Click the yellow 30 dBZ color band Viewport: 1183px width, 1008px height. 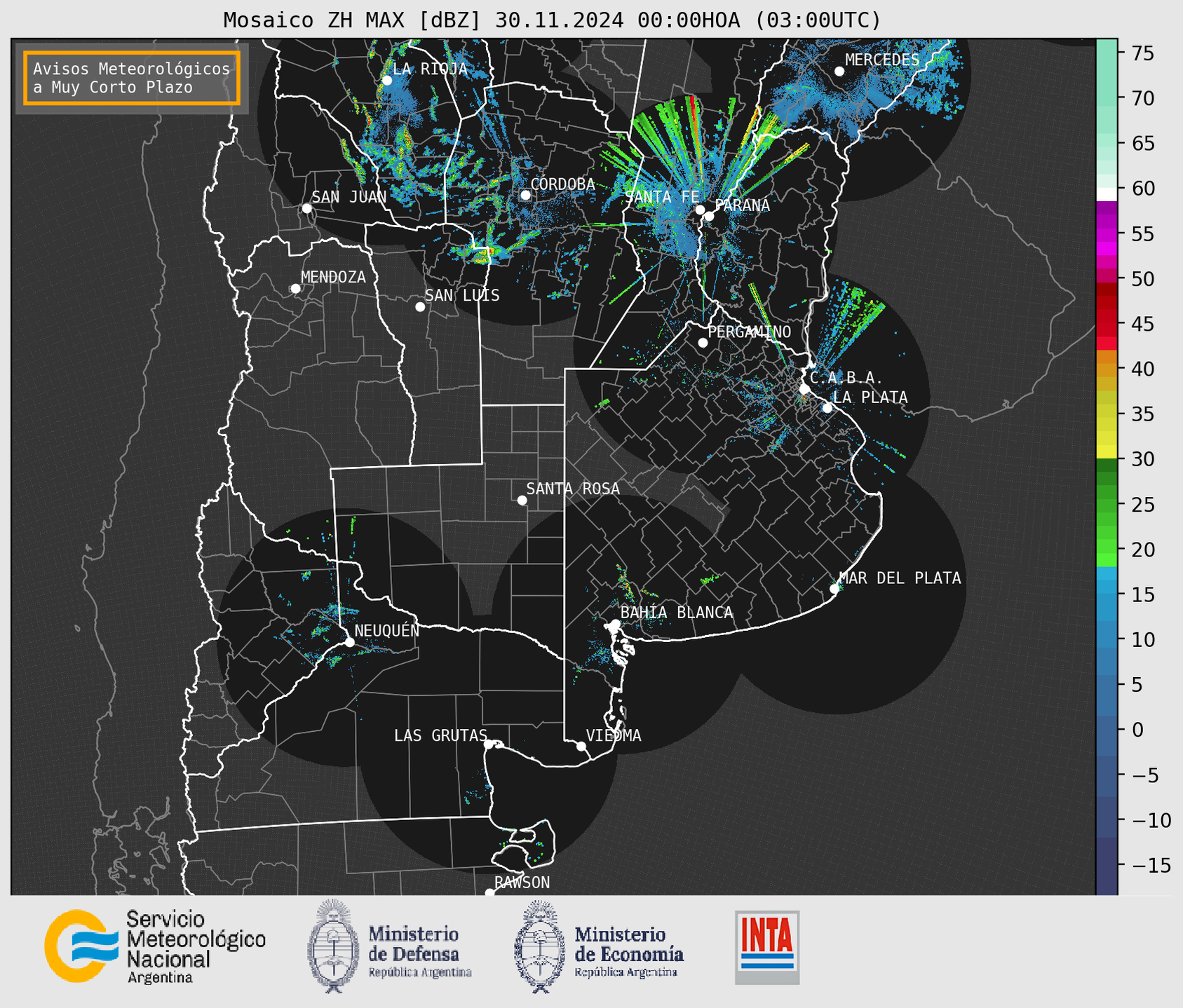[x=1107, y=451]
